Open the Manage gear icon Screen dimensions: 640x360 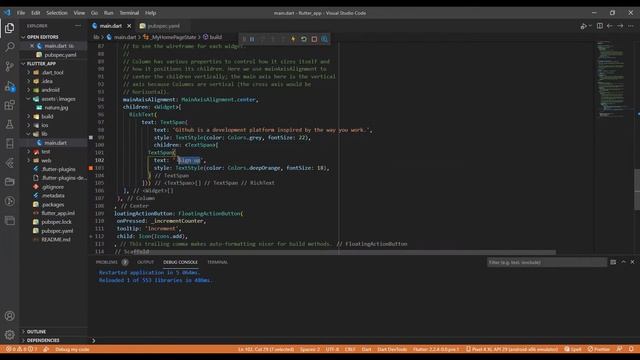(9, 335)
